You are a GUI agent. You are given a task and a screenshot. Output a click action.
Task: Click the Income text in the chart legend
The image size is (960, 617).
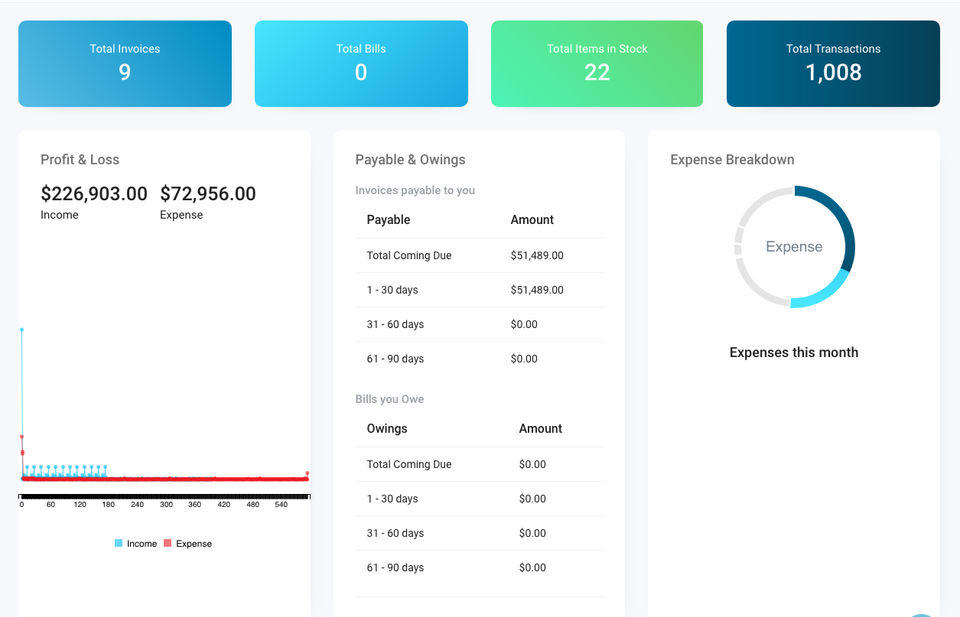142,544
